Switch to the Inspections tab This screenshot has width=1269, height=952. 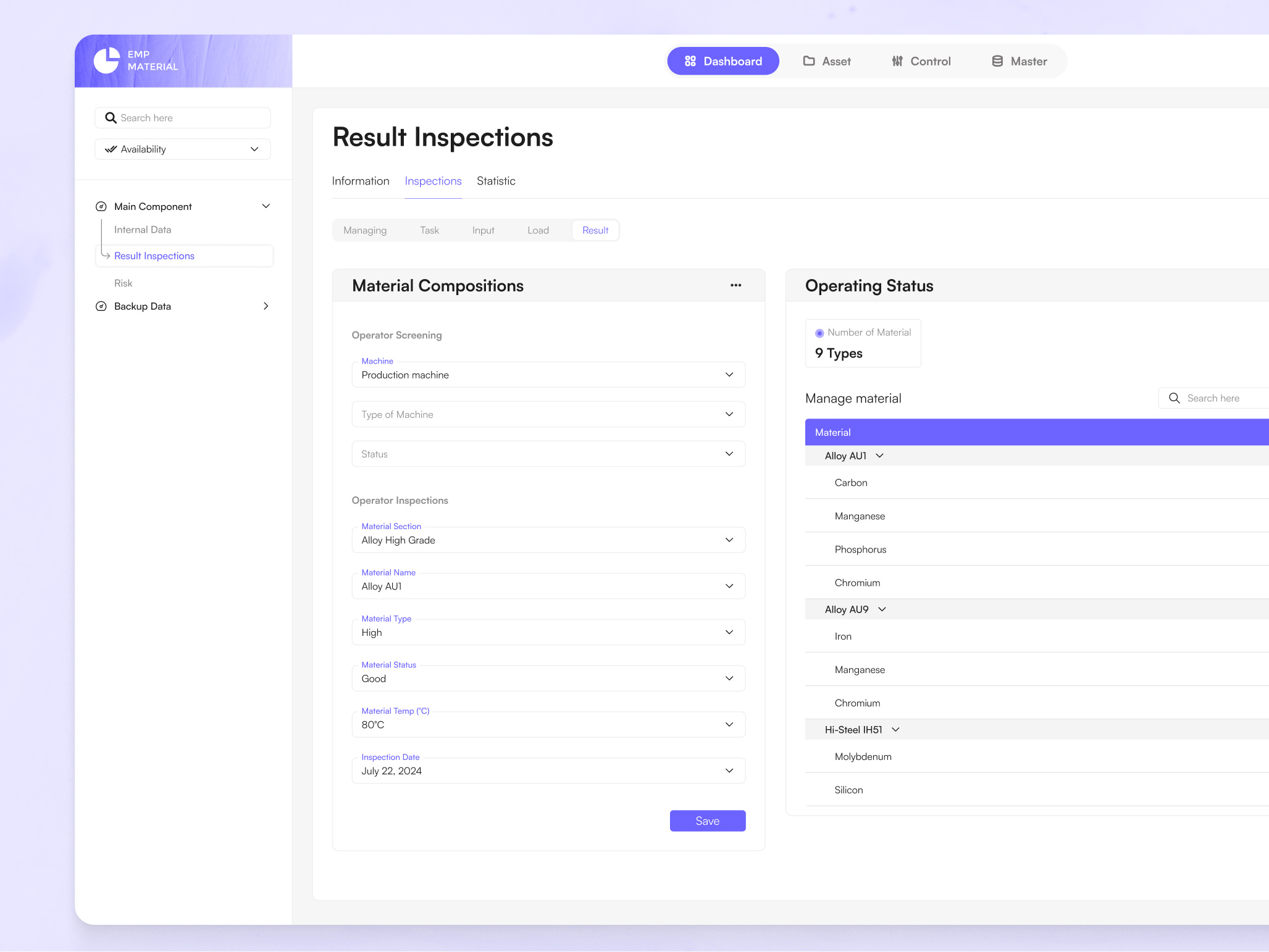coord(433,181)
